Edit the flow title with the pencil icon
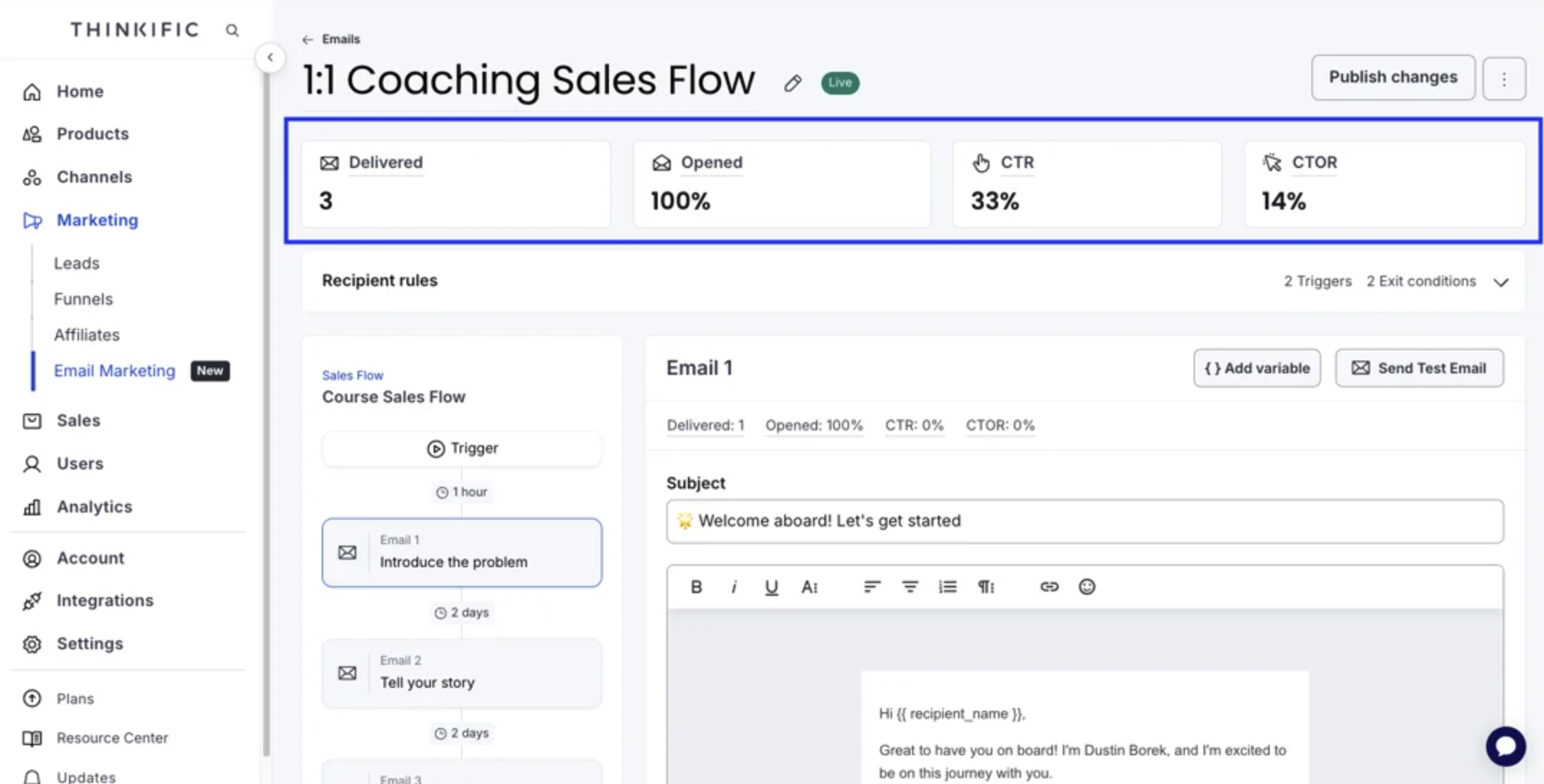The image size is (1544, 784). pyautogui.click(x=792, y=83)
